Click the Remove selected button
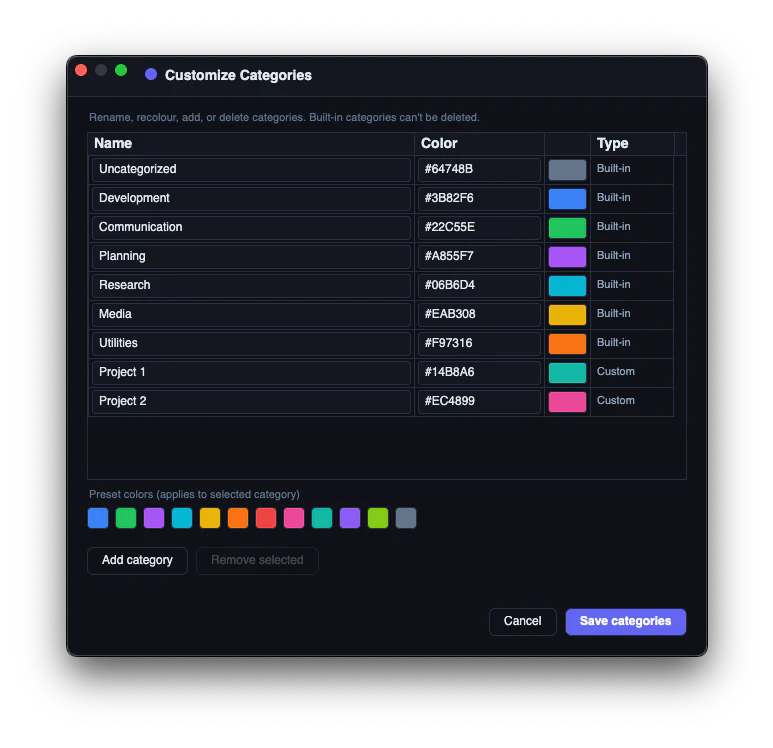This screenshot has height=748, width=773. 257,561
